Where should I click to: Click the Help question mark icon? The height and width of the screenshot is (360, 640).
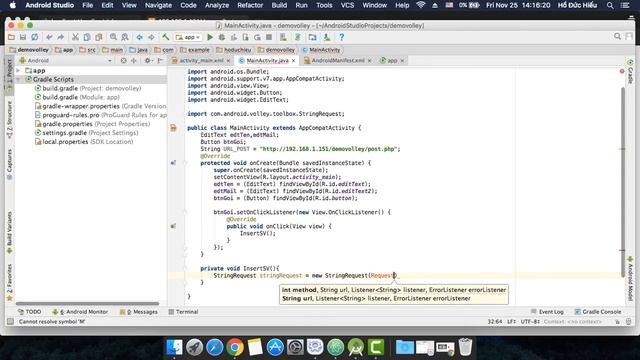(x=342, y=37)
